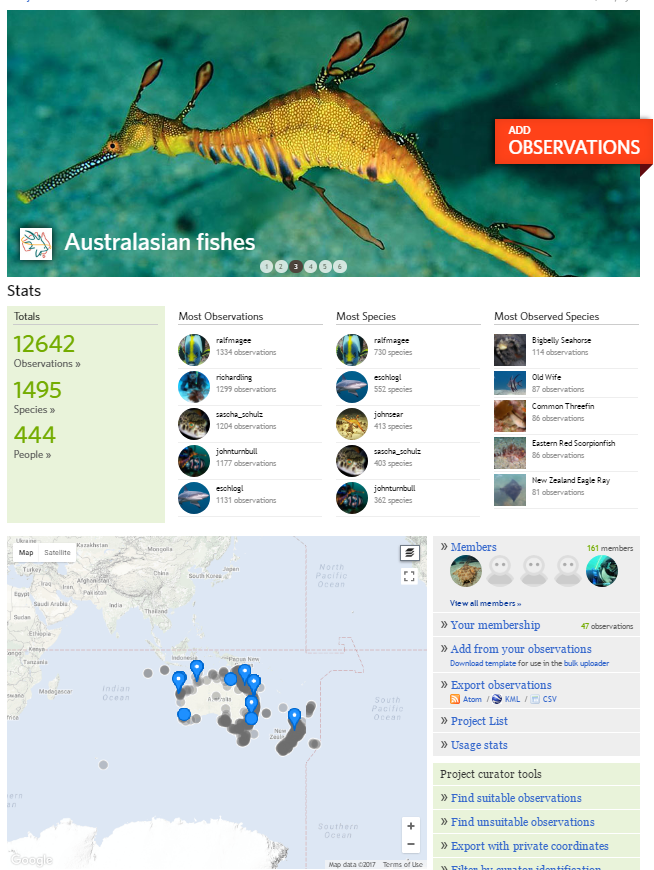The height and width of the screenshot is (870, 654).
Task: Zoom in on the map
Action: tap(410, 826)
